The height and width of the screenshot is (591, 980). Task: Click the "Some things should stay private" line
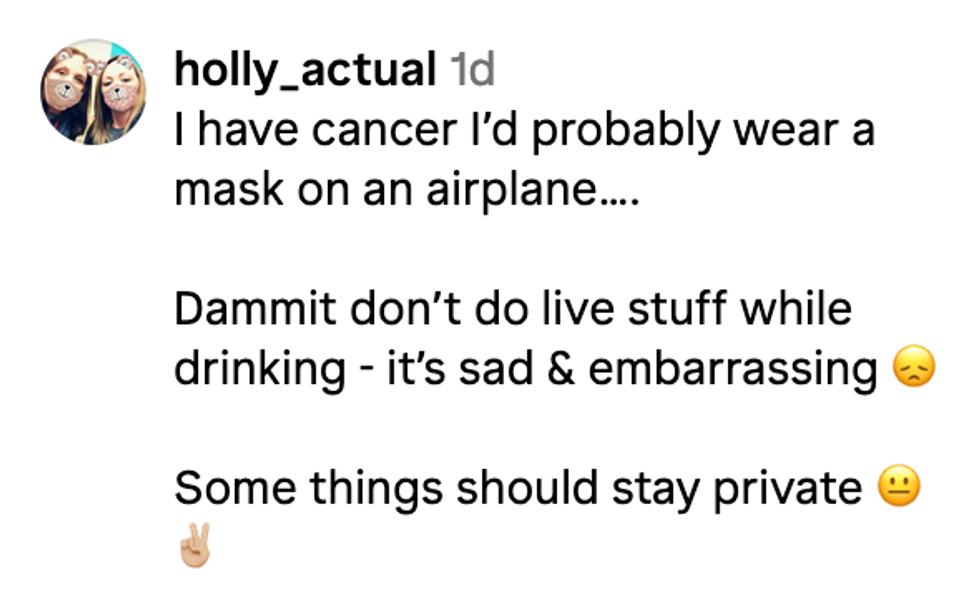click(x=517, y=489)
